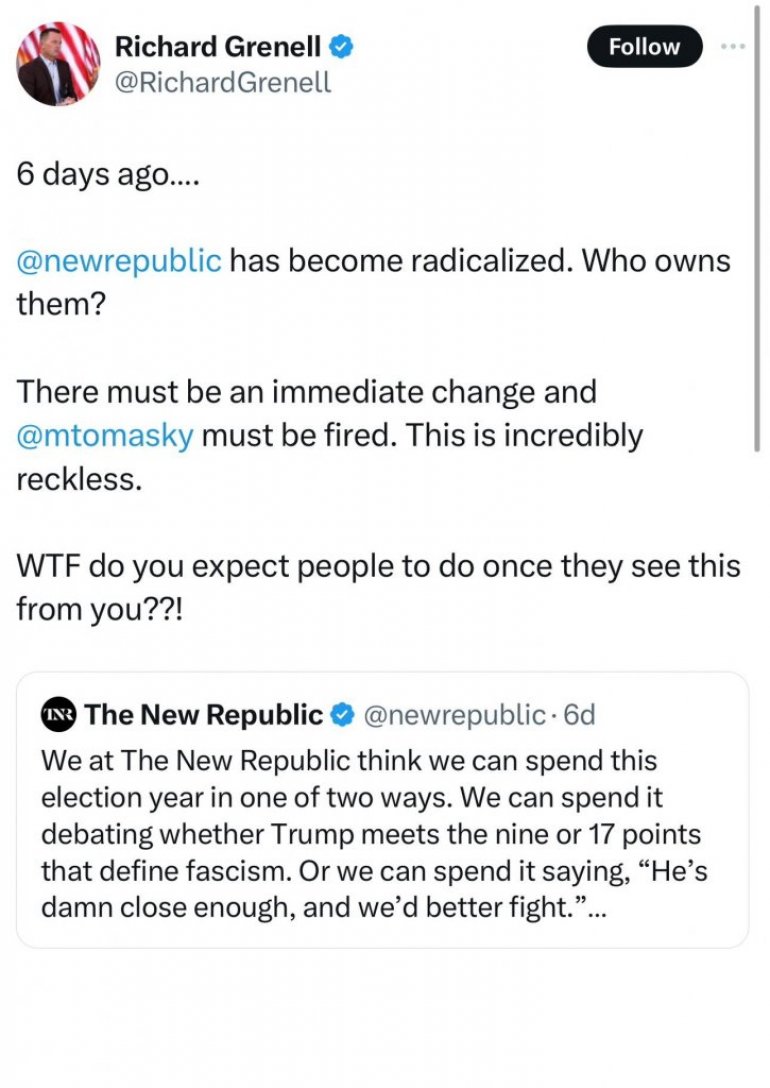Click the 6d timestamp on quoted tweet
The image size is (770, 1088).
580,715
